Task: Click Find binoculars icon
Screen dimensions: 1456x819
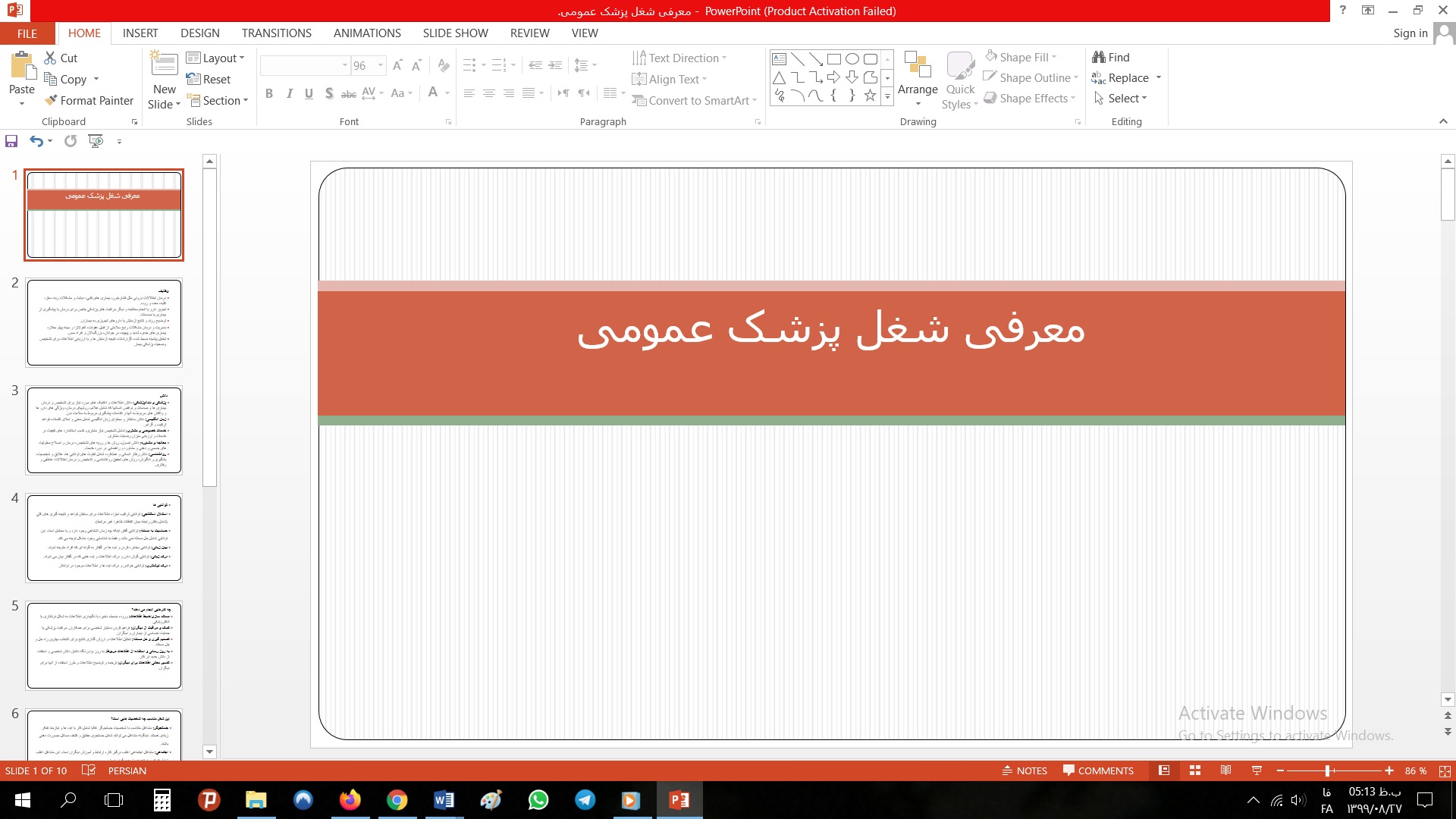Action: (1099, 57)
